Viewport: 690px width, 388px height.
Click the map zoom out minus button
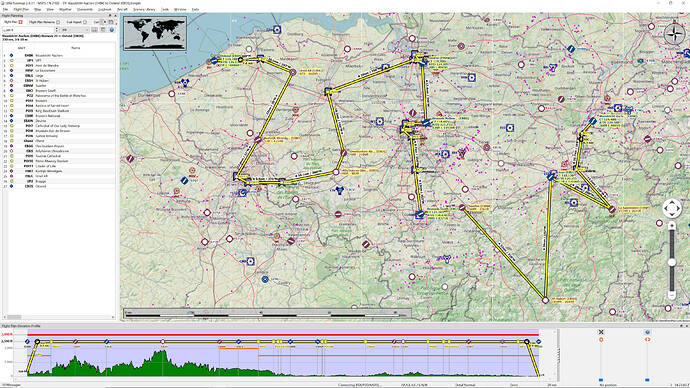click(672, 295)
